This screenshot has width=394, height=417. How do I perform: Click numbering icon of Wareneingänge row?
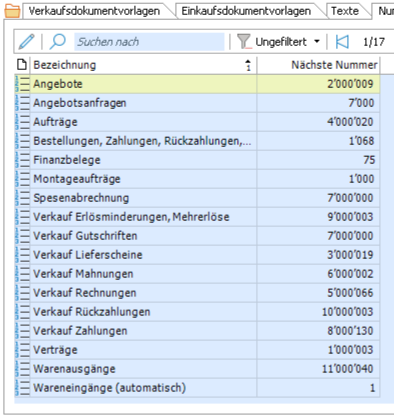click(22, 388)
